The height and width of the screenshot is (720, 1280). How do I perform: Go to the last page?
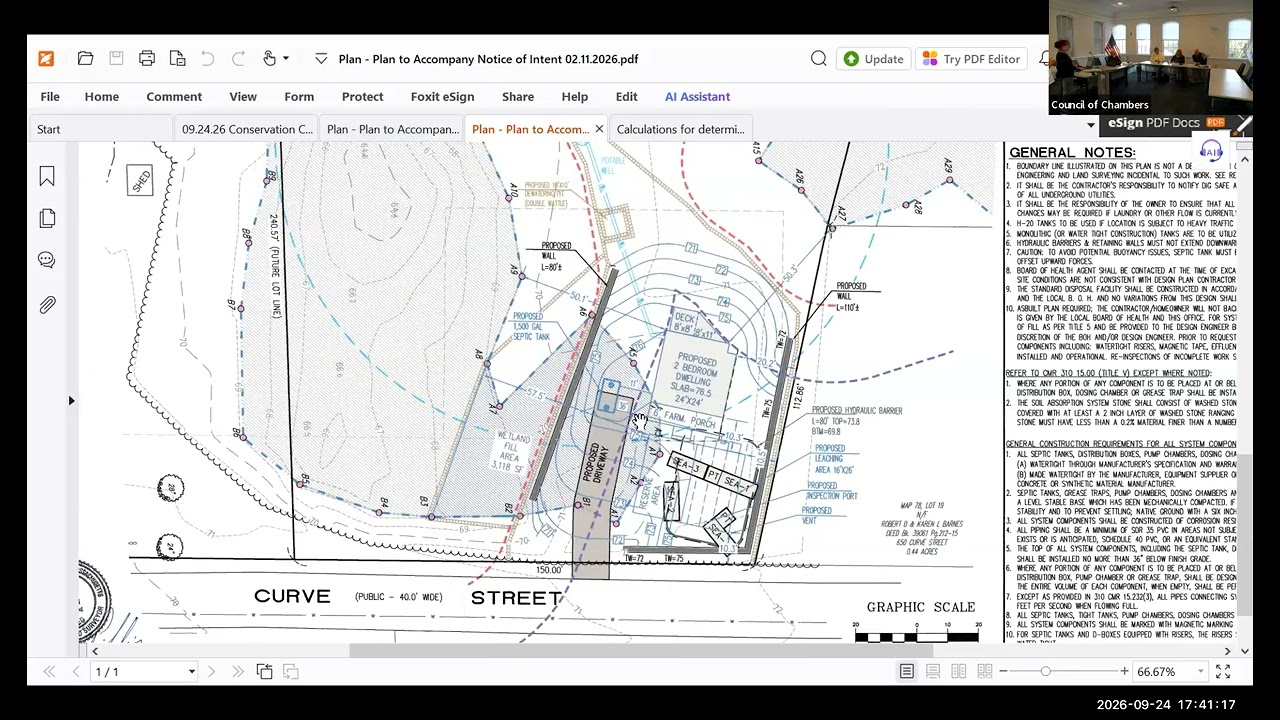click(x=238, y=672)
